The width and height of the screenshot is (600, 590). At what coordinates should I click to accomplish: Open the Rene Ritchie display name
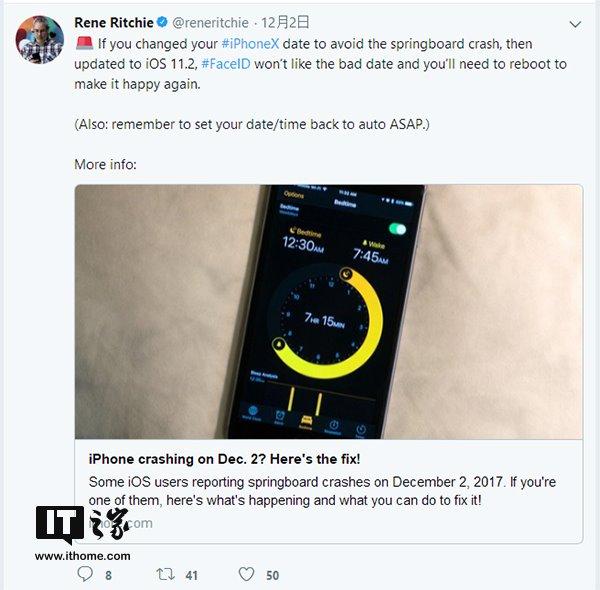click(x=114, y=23)
